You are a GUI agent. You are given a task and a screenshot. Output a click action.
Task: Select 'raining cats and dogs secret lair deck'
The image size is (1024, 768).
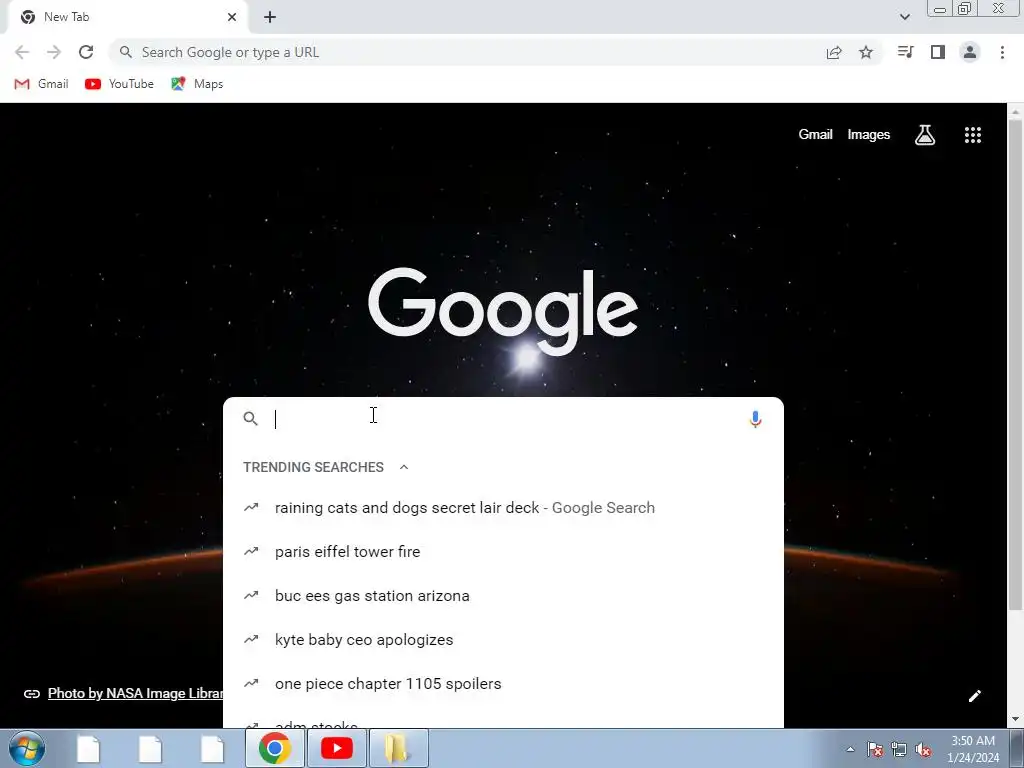click(503, 507)
